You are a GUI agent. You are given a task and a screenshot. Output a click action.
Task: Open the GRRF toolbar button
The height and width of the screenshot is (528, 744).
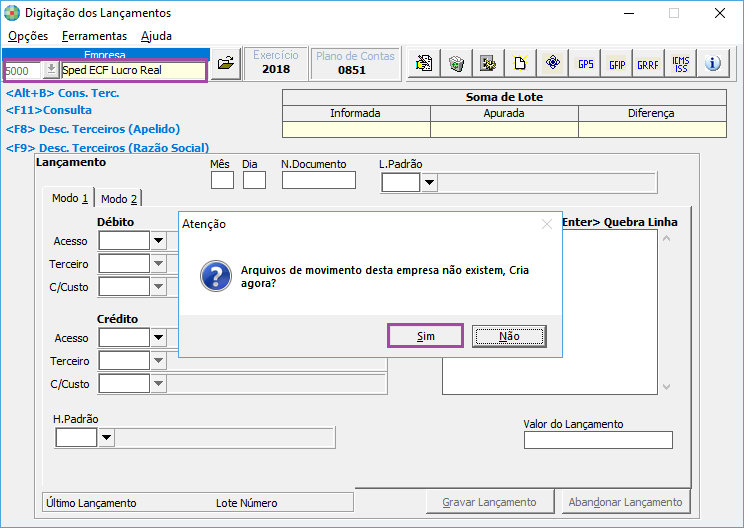coord(648,63)
